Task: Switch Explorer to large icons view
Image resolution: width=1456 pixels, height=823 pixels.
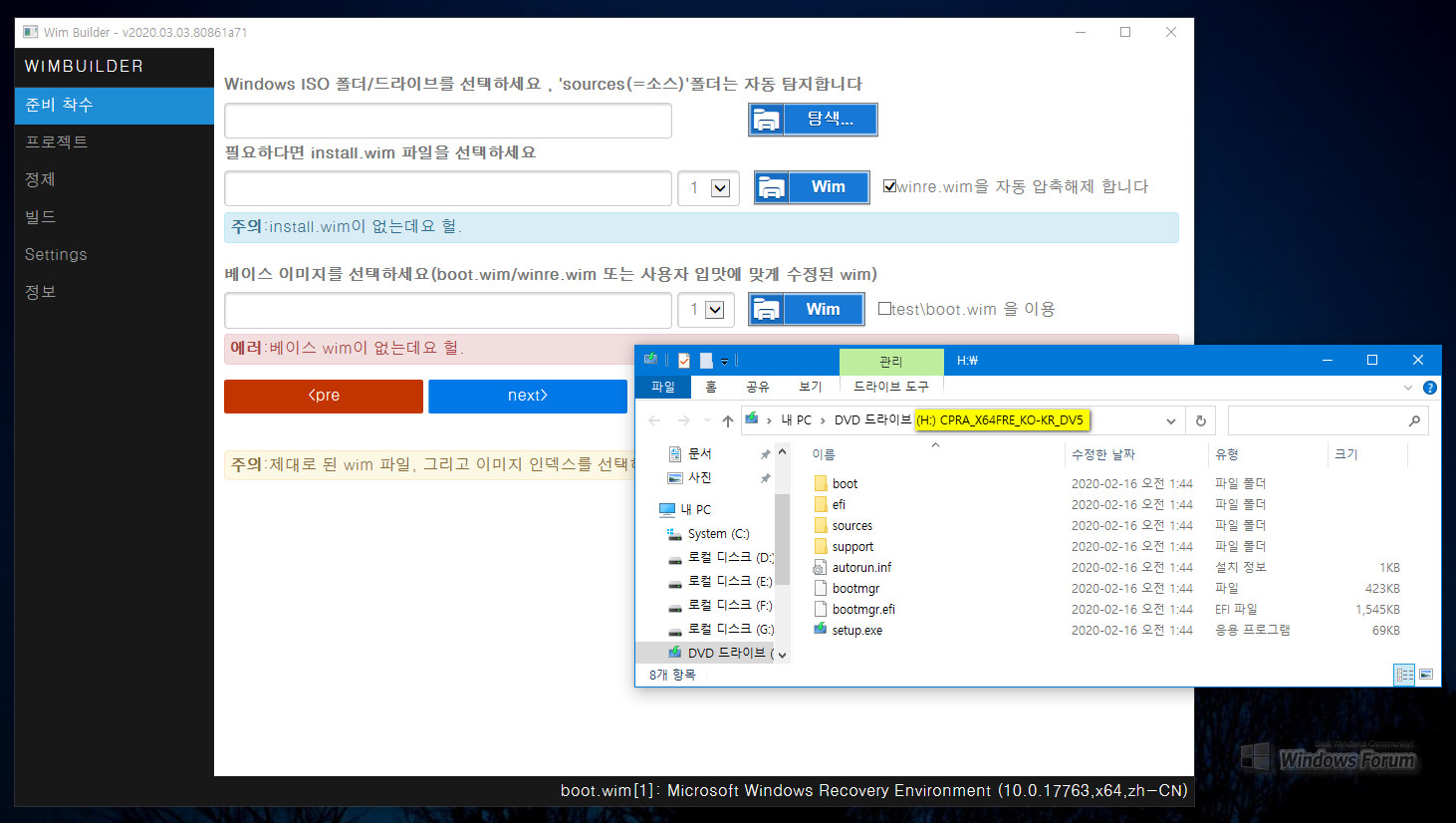Action: pyautogui.click(x=1426, y=675)
